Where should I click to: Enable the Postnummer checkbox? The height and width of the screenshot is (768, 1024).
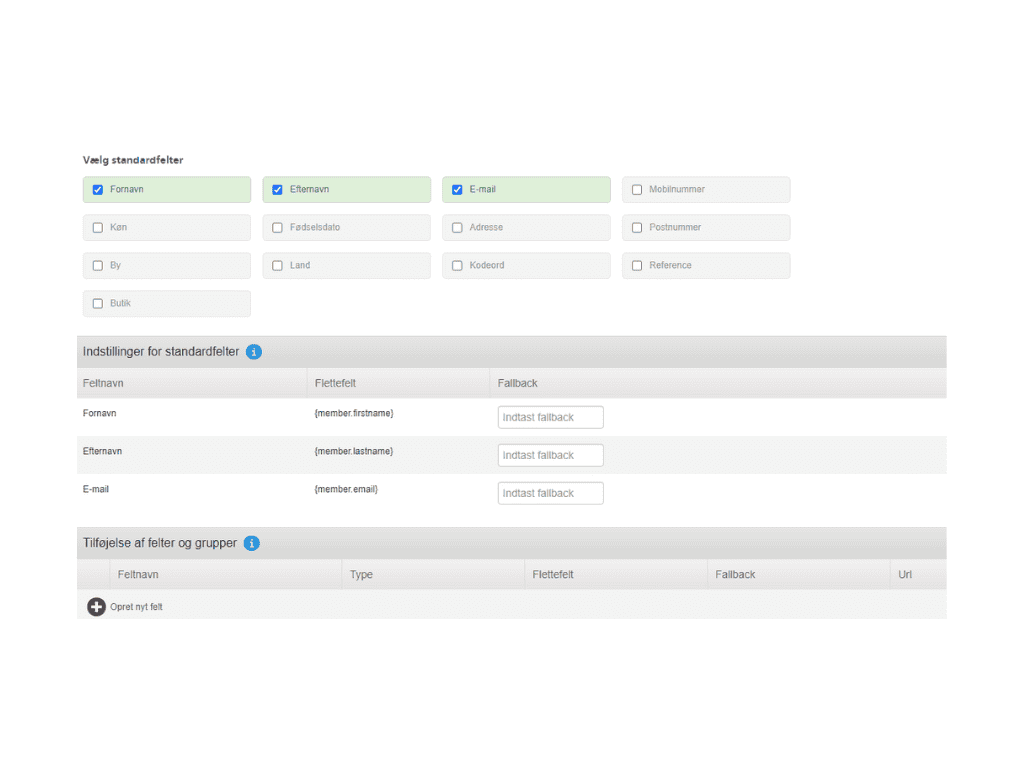click(637, 228)
